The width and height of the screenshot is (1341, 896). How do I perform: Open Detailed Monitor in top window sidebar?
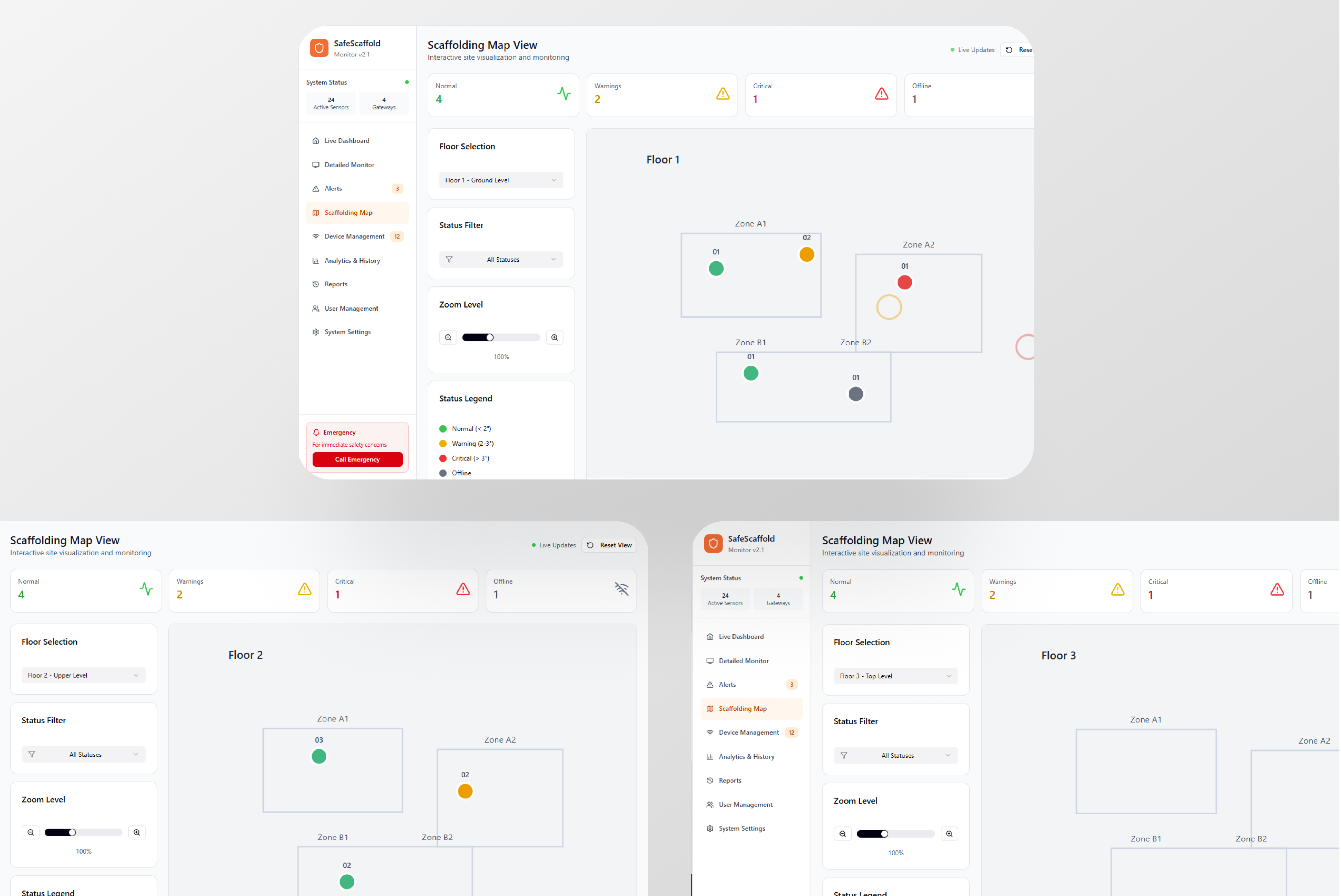(x=358, y=165)
